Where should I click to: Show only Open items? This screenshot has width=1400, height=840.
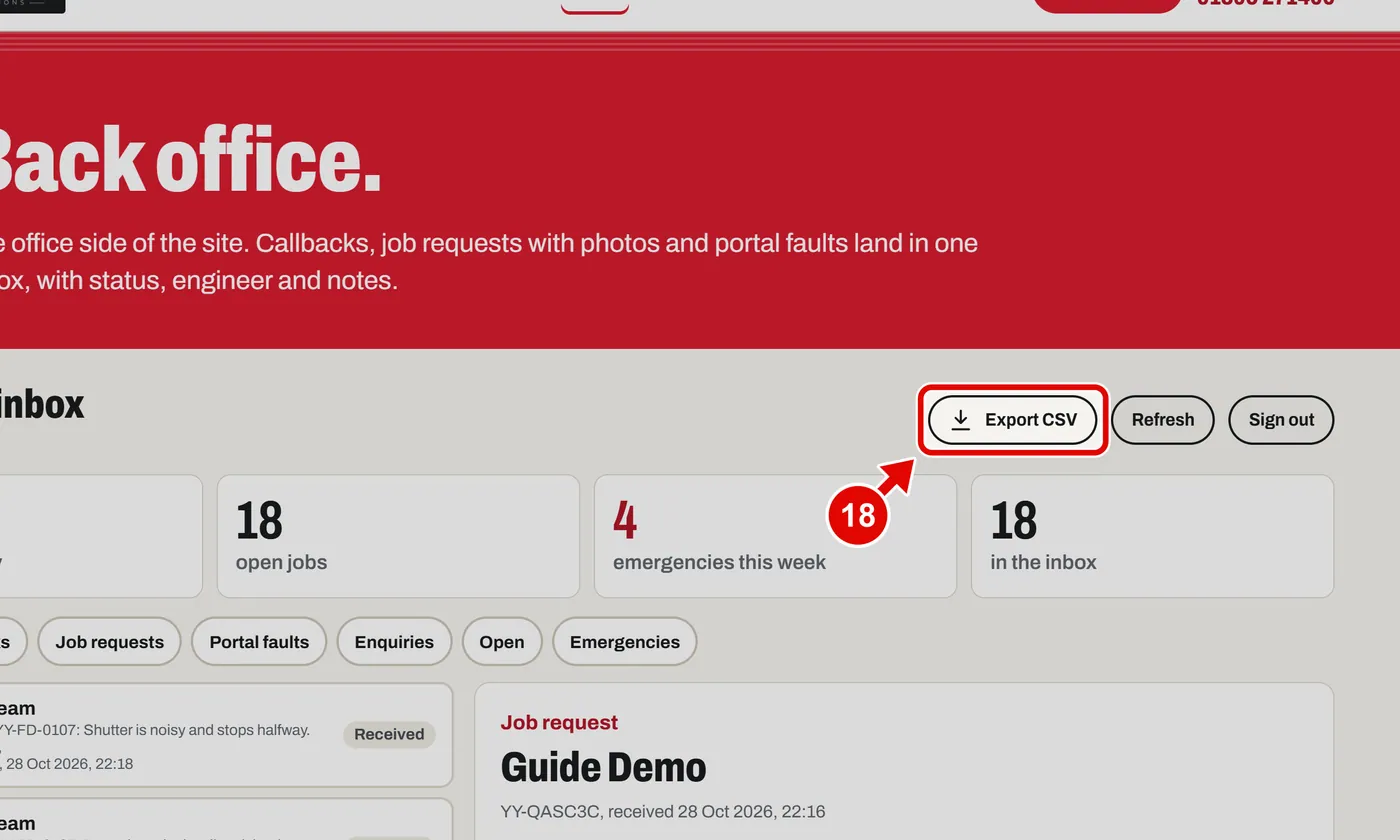[502, 642]
